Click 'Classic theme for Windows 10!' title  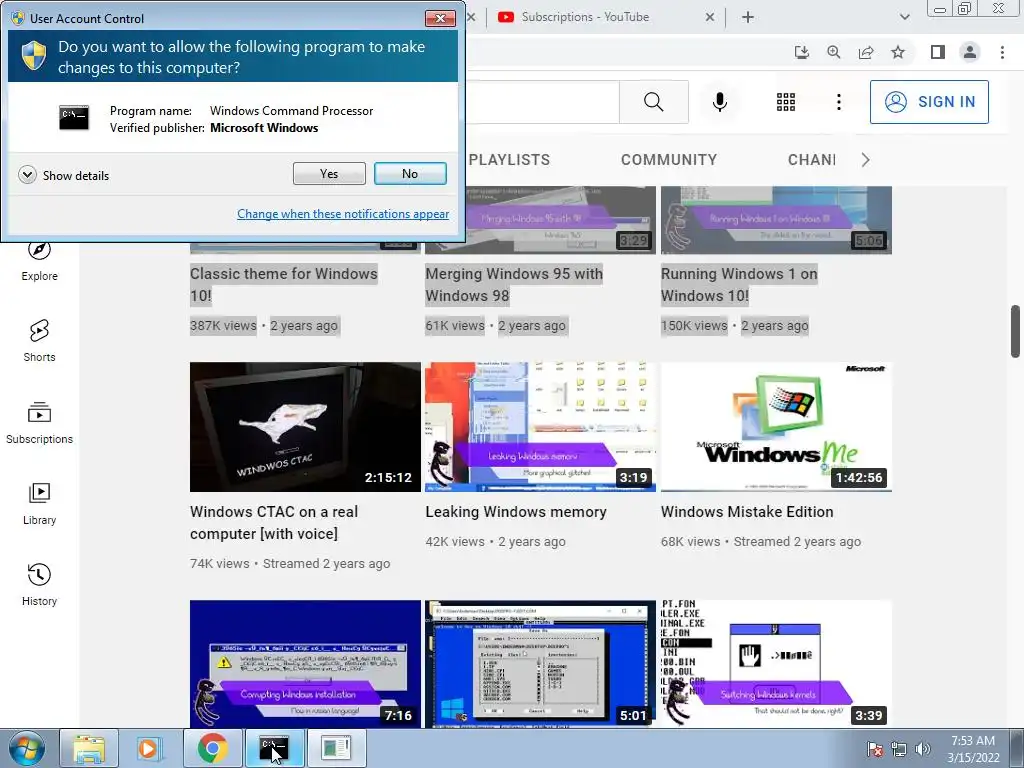(283, 285)
